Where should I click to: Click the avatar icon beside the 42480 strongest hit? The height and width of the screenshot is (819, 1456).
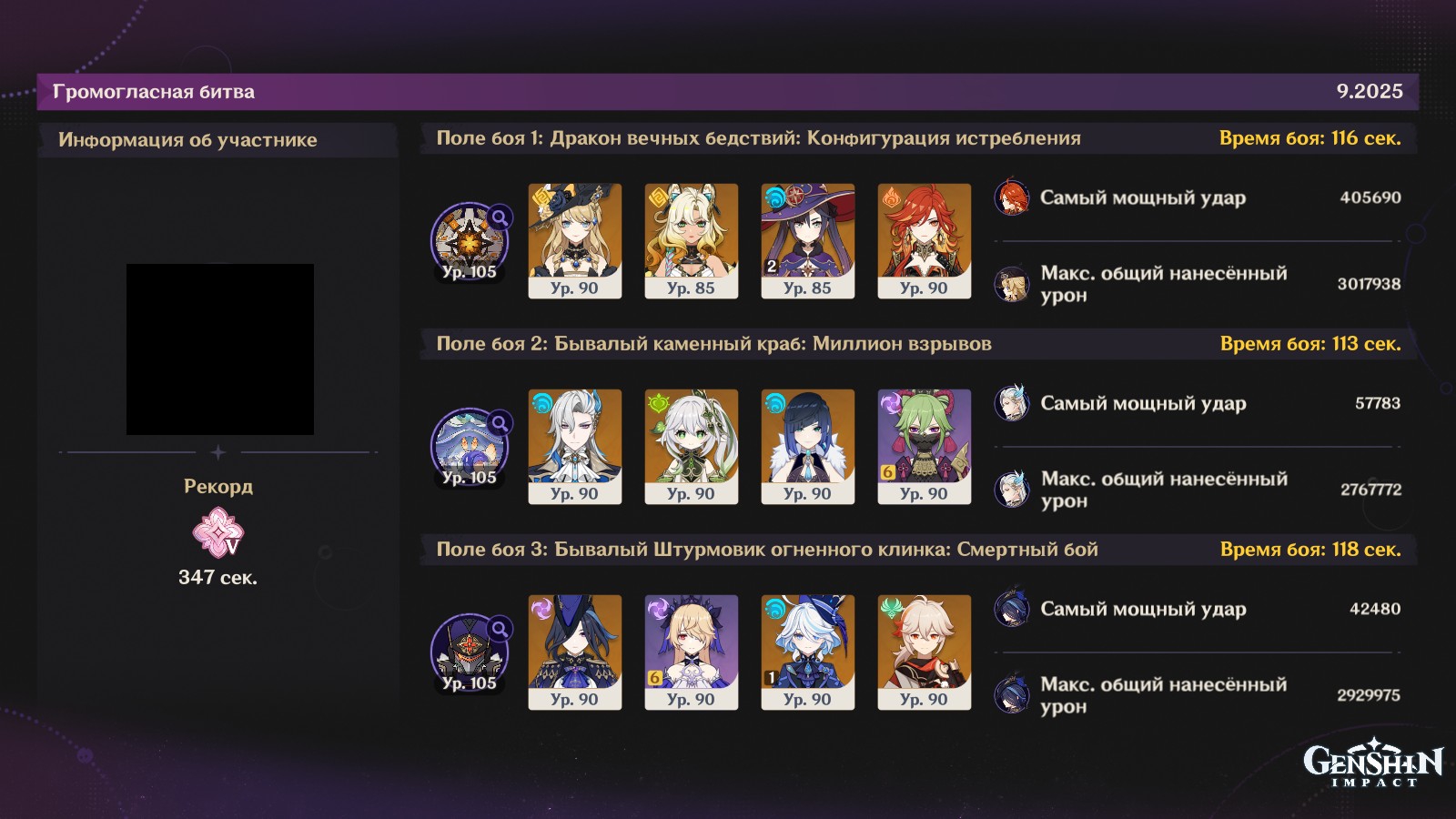[x=1011, y=609]
